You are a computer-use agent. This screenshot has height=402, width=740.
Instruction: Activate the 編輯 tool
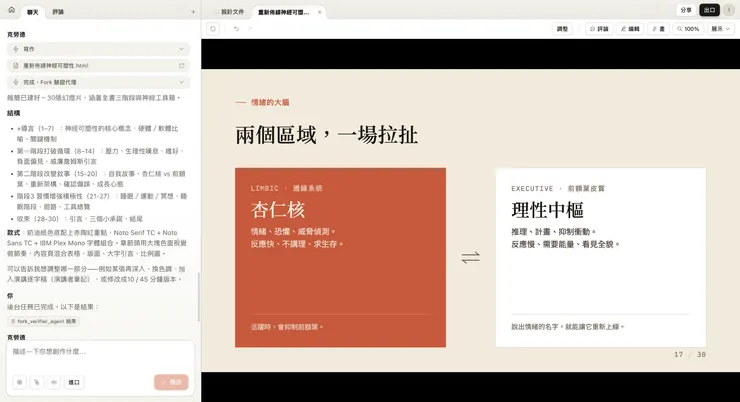[630, 29]
